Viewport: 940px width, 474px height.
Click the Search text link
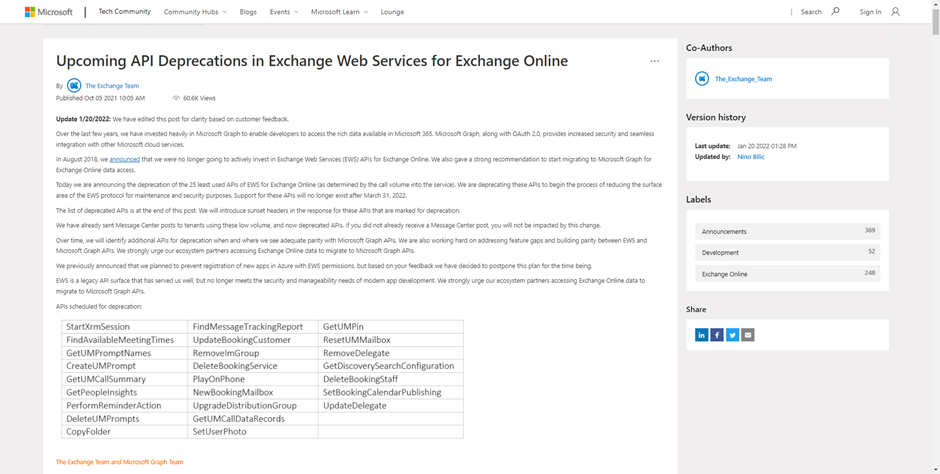click(811, 11)
